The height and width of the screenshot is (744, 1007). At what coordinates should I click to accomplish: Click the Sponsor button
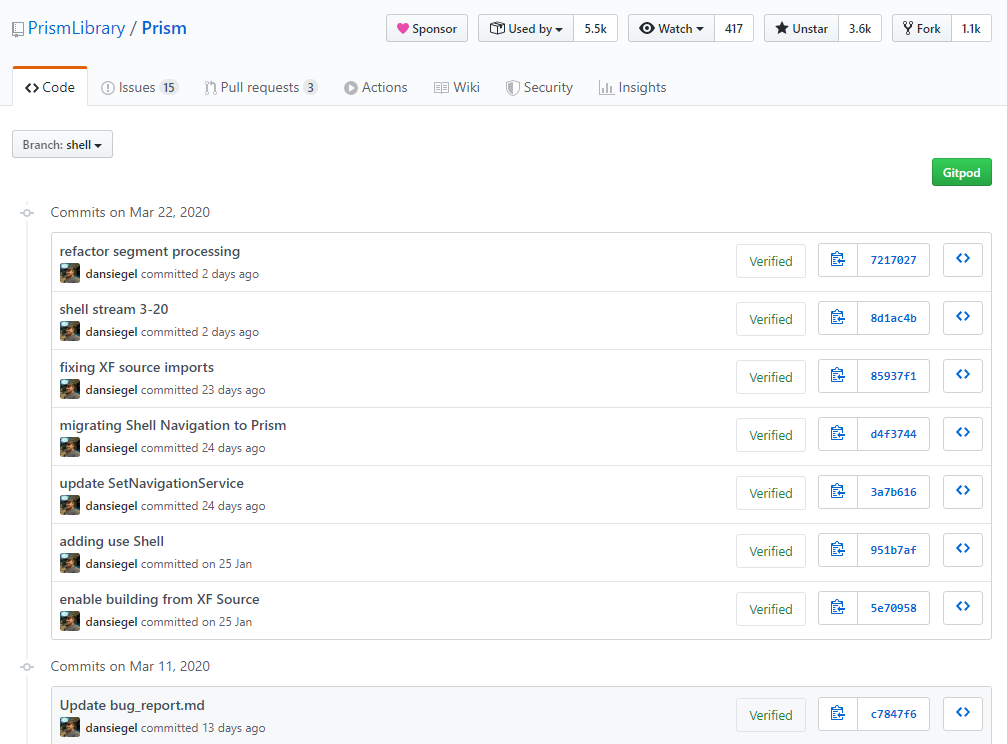coord(427,28)
